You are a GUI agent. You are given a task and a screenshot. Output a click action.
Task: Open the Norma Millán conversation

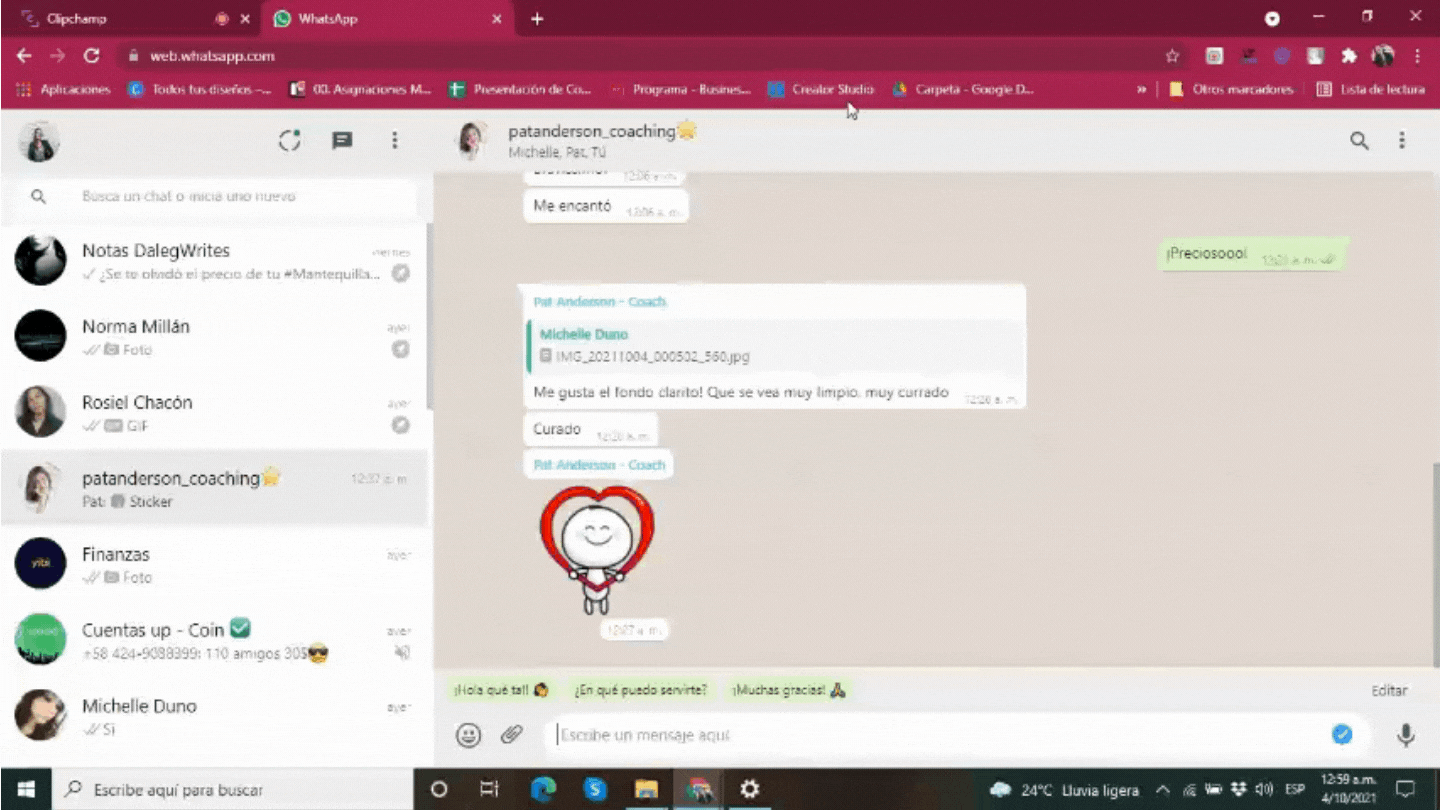[215, 337]
